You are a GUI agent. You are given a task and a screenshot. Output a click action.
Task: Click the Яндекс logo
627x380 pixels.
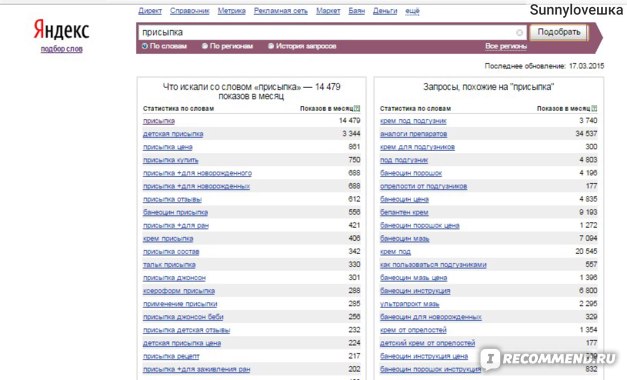pyautogui.click(x=61, y=30)
